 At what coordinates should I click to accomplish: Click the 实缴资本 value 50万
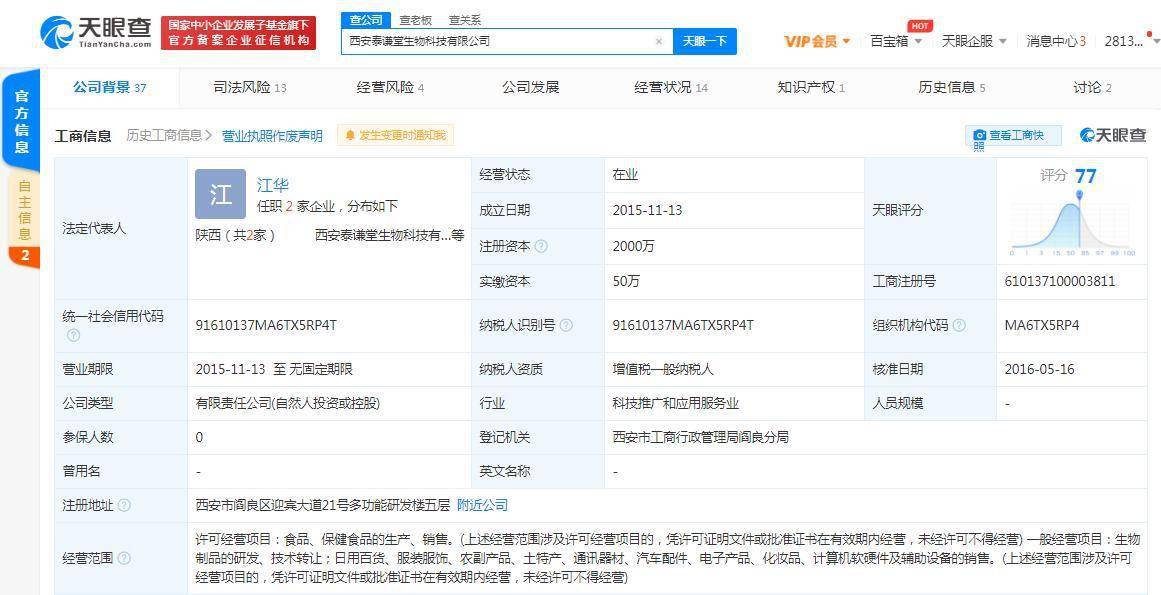[626, 282]
